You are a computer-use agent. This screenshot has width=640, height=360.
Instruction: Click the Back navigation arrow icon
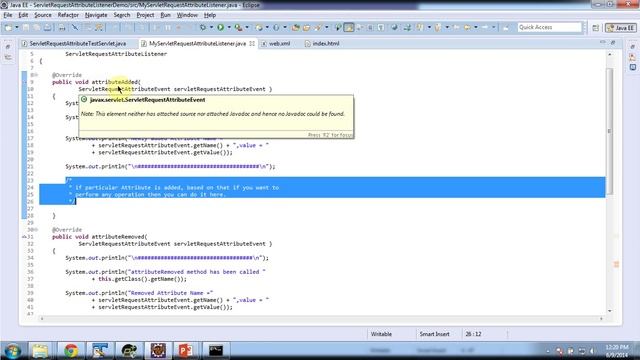coord(467,27)
